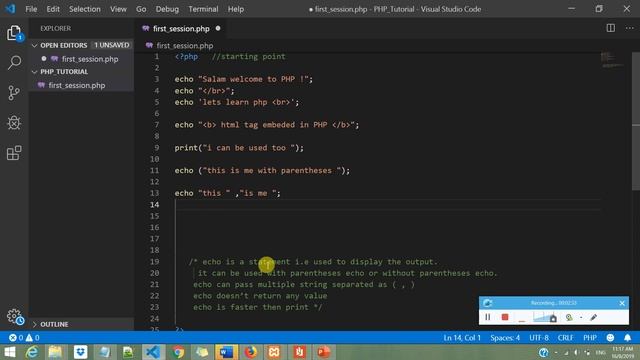640x360 pixels.
Task: Open the File menu
Action: pos(31,9)
